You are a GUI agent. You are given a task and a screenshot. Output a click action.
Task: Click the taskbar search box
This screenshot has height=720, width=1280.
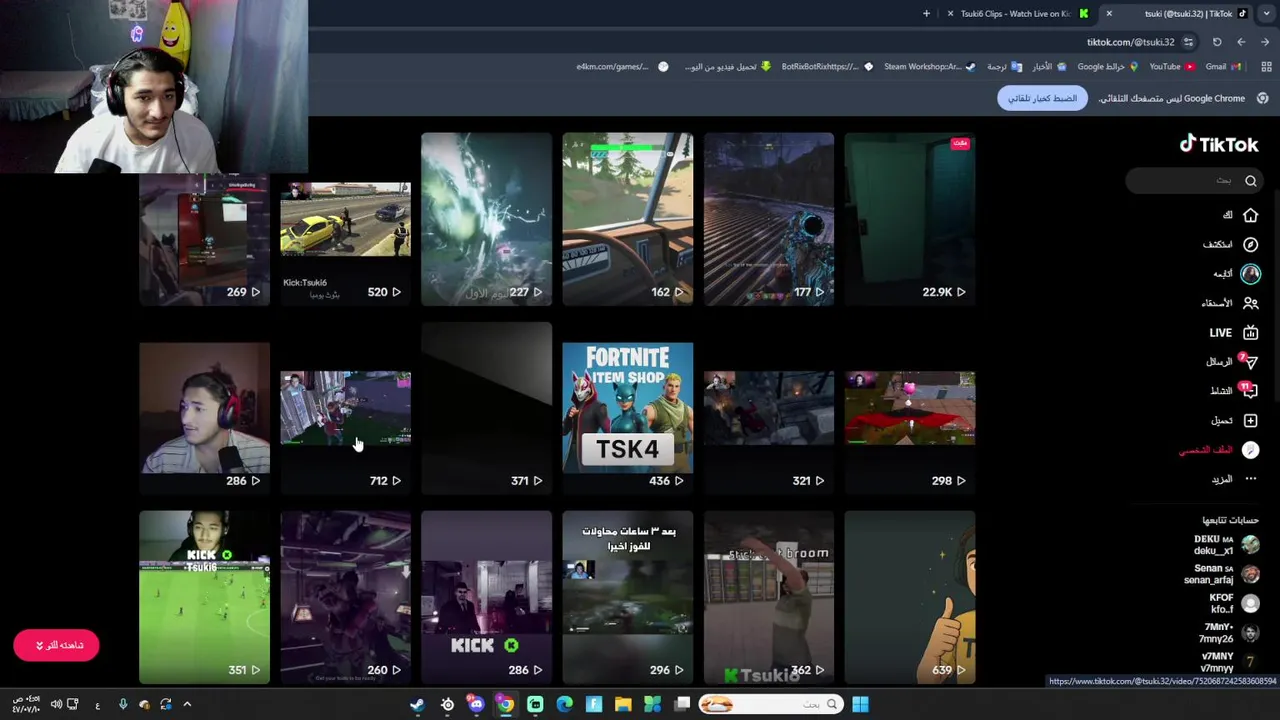pyautogui.click(x=770, y=705)
